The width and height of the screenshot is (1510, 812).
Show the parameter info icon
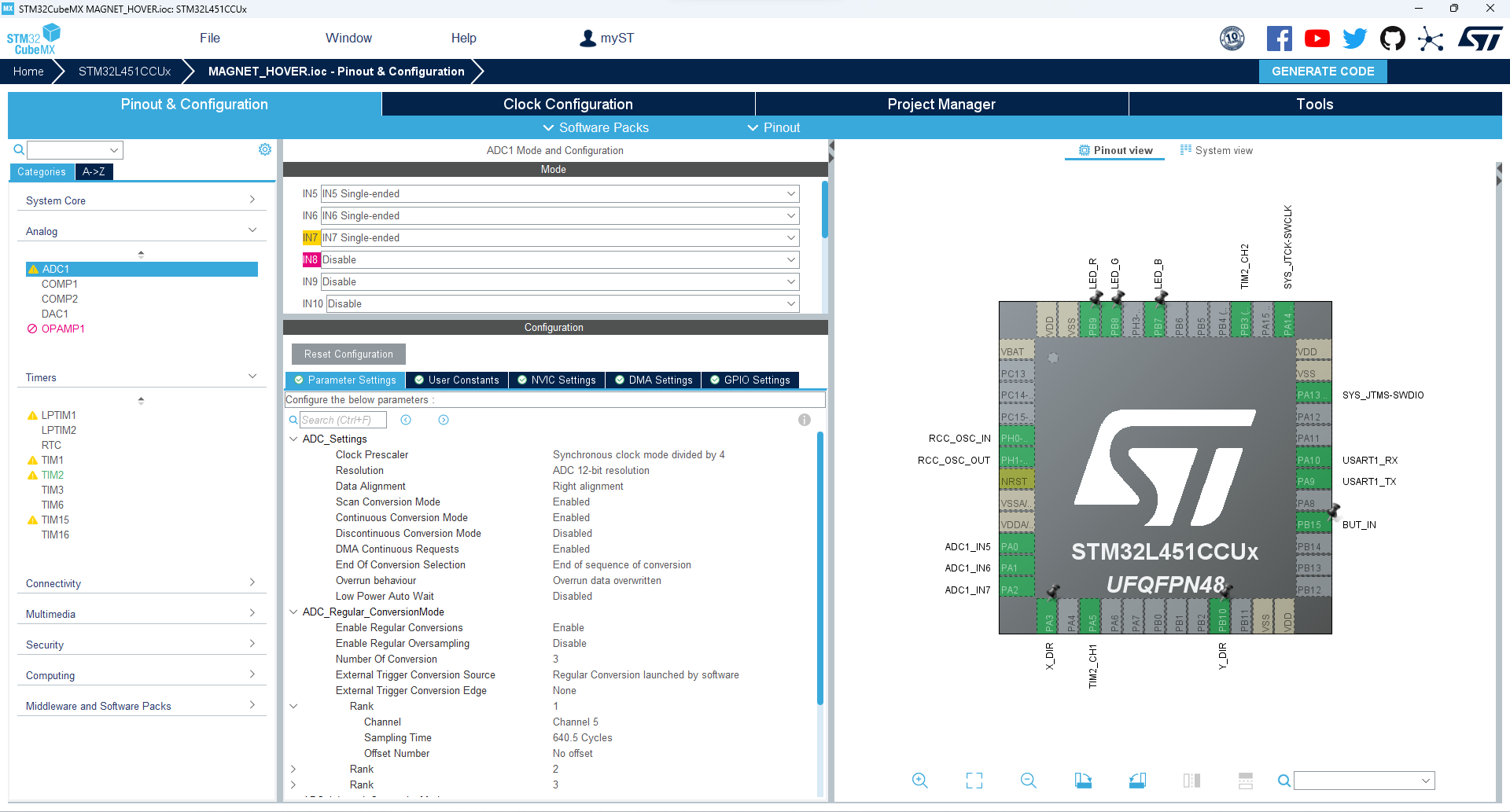pyautogui.click(x=804, y=420)
